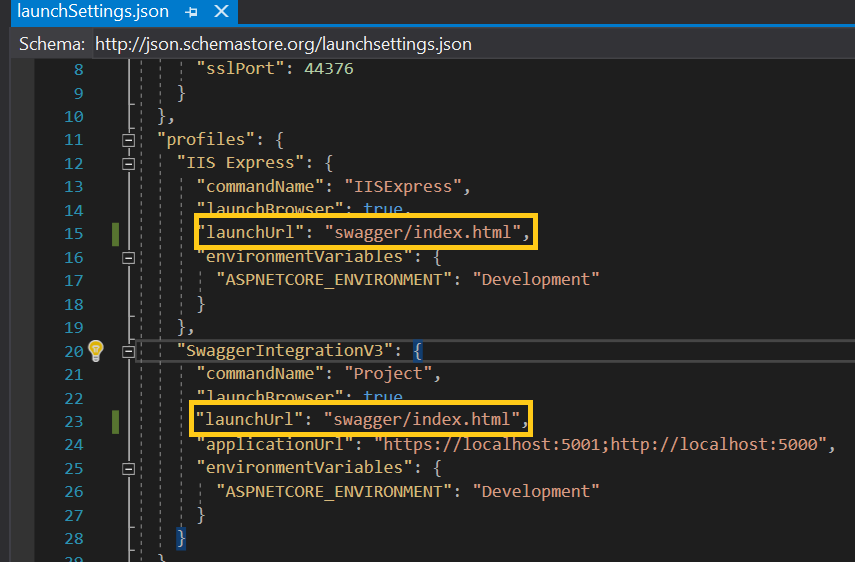Screen dimensions: 855x562
Task: Click the "profiles" key text
Action: [x=206, y=140]
